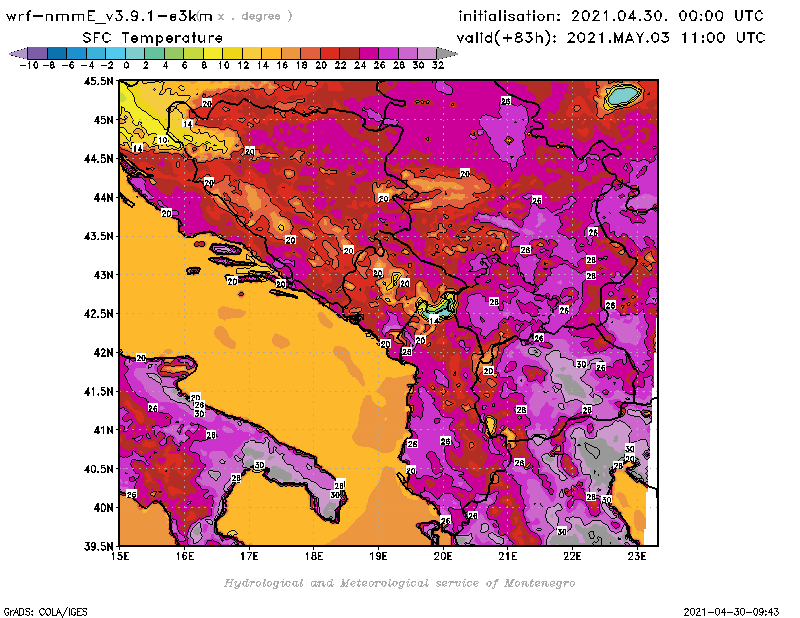Viewport: 800px width, 618px height.
Task: Click the '45N' latitude axis label
Action: 104,120
